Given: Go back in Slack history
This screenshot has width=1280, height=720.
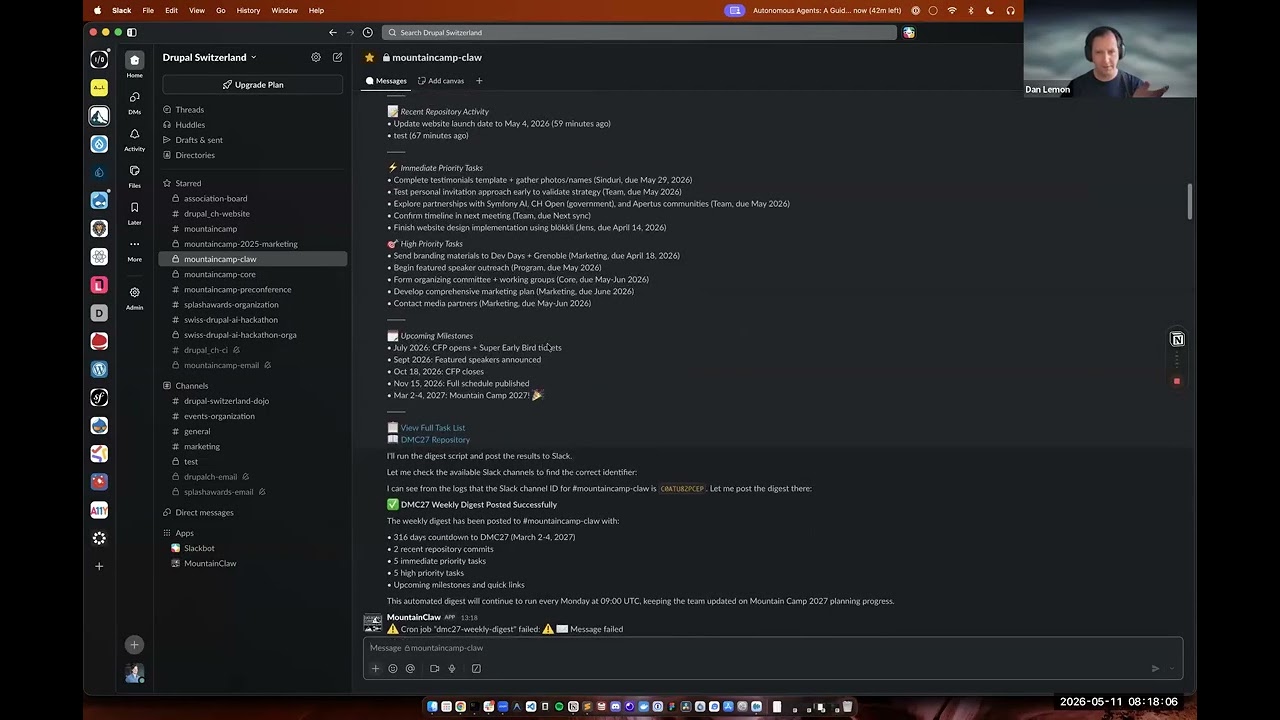Looking at the screenshot, I should 333,32.
